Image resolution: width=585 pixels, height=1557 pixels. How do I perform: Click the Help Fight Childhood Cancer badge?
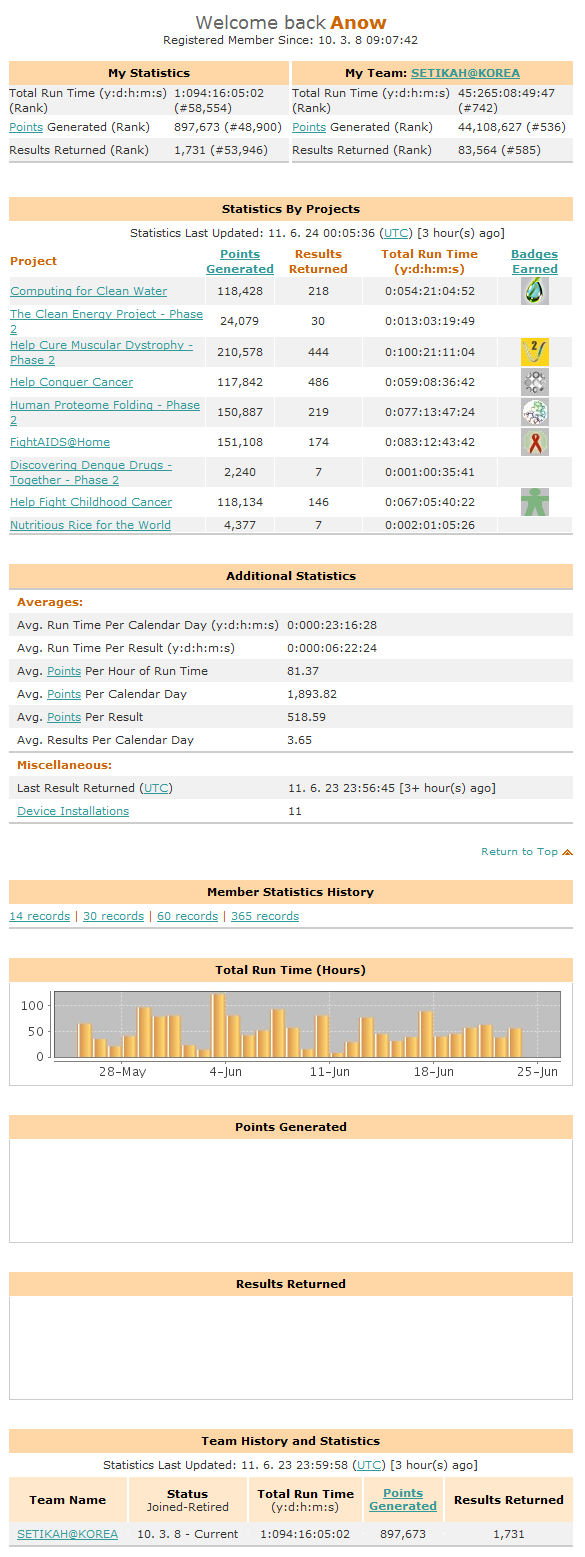535,502
